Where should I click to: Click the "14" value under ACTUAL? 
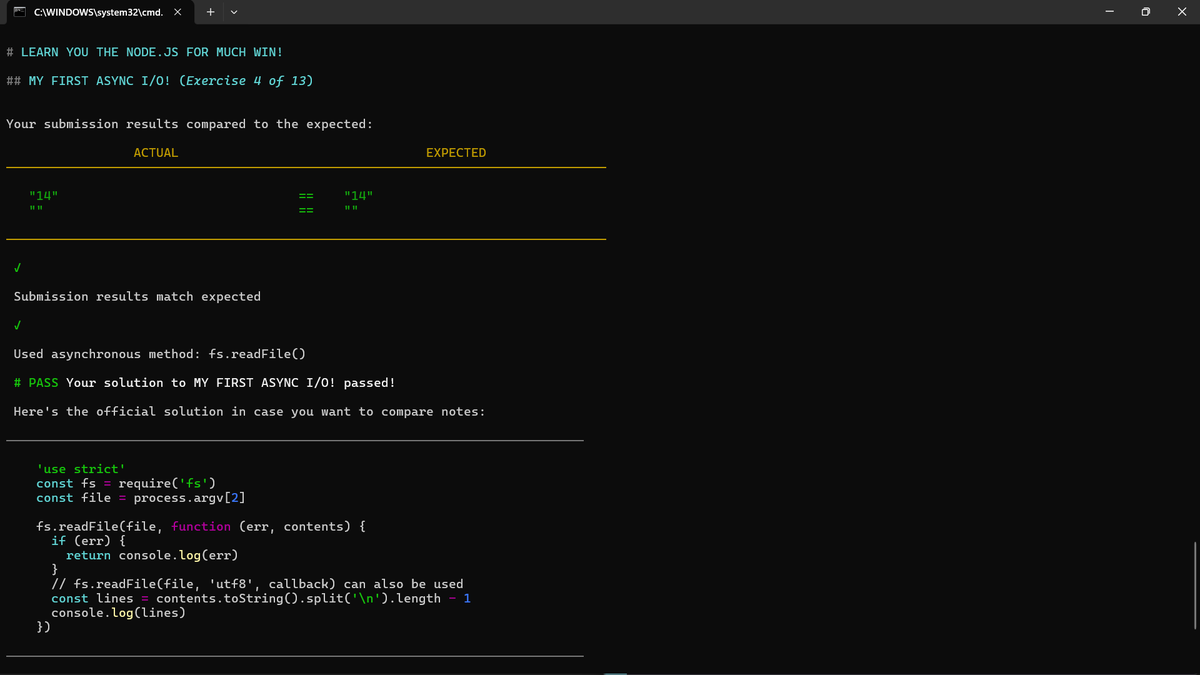44,195
